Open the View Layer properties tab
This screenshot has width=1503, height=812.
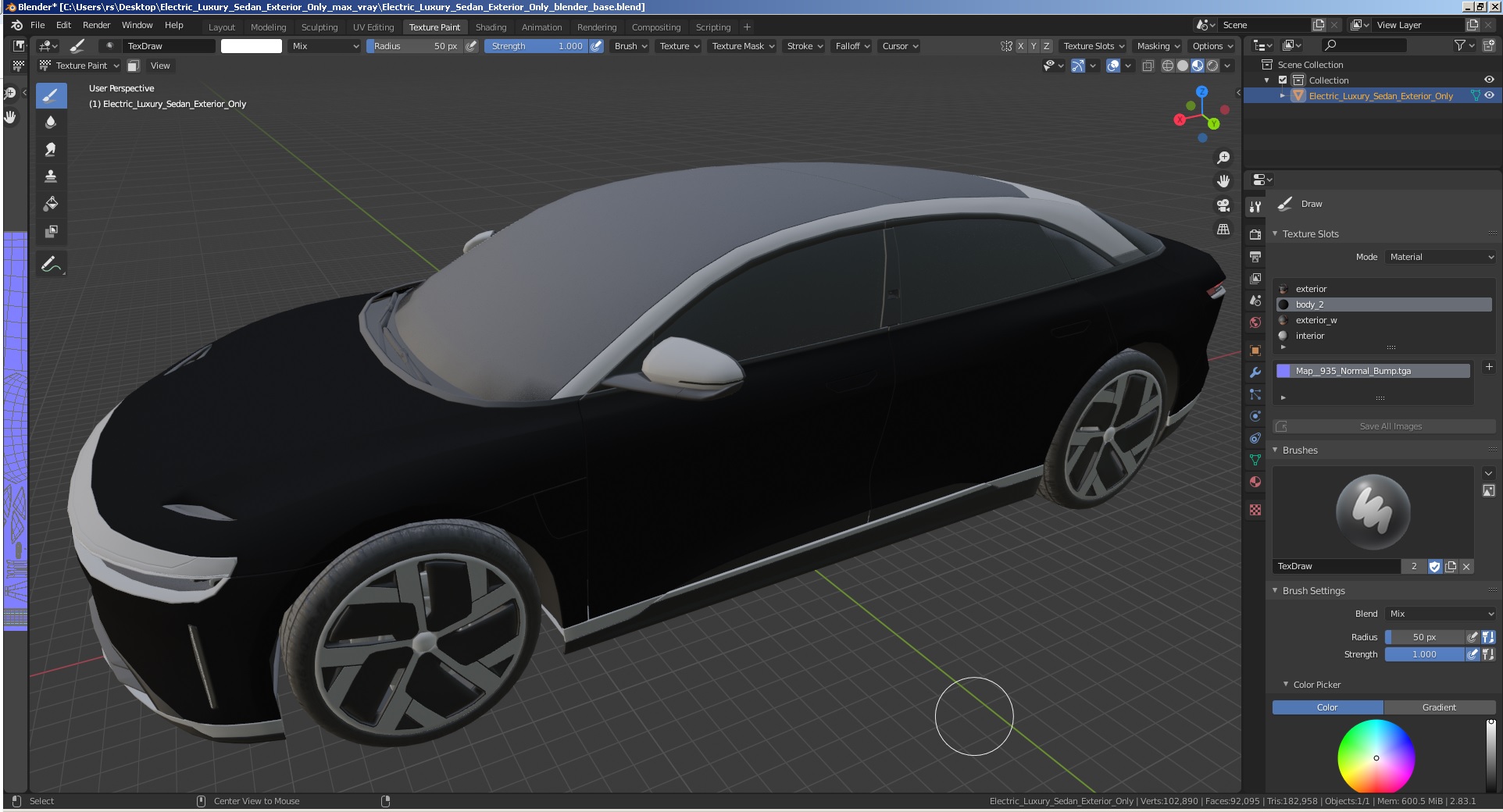click(1255, 278)
